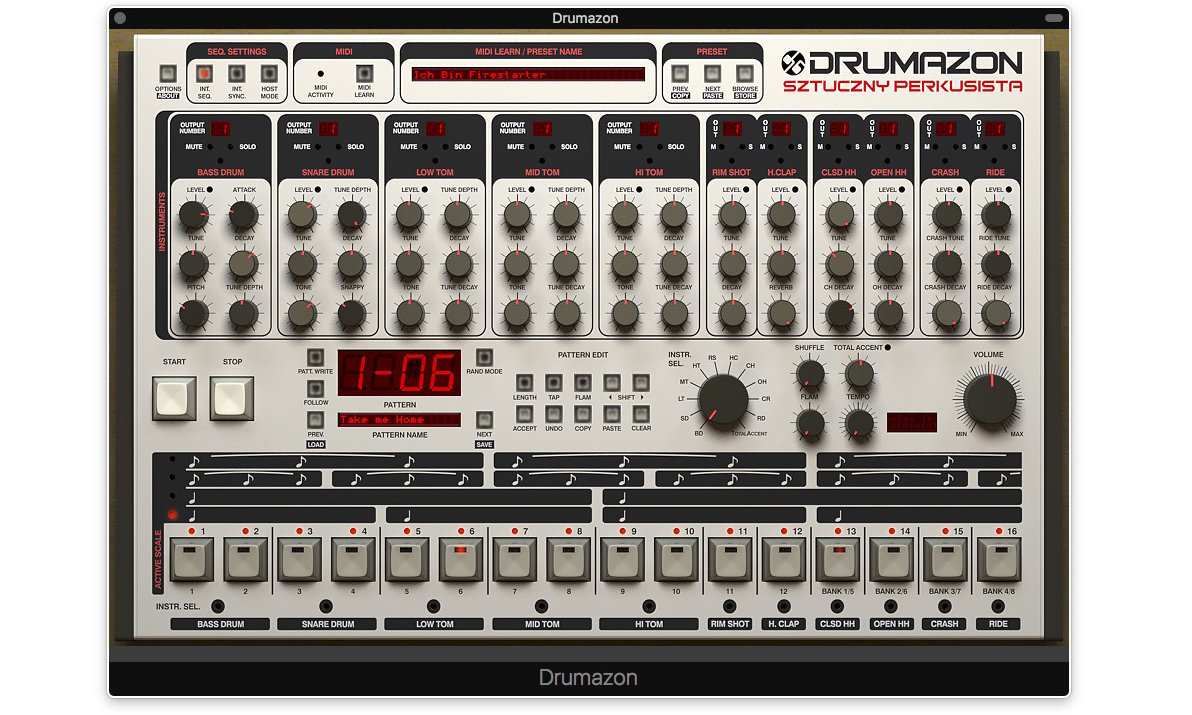Toggle step button 1
The height and width of the screenshot is (715, 1192).
point(192,560)
